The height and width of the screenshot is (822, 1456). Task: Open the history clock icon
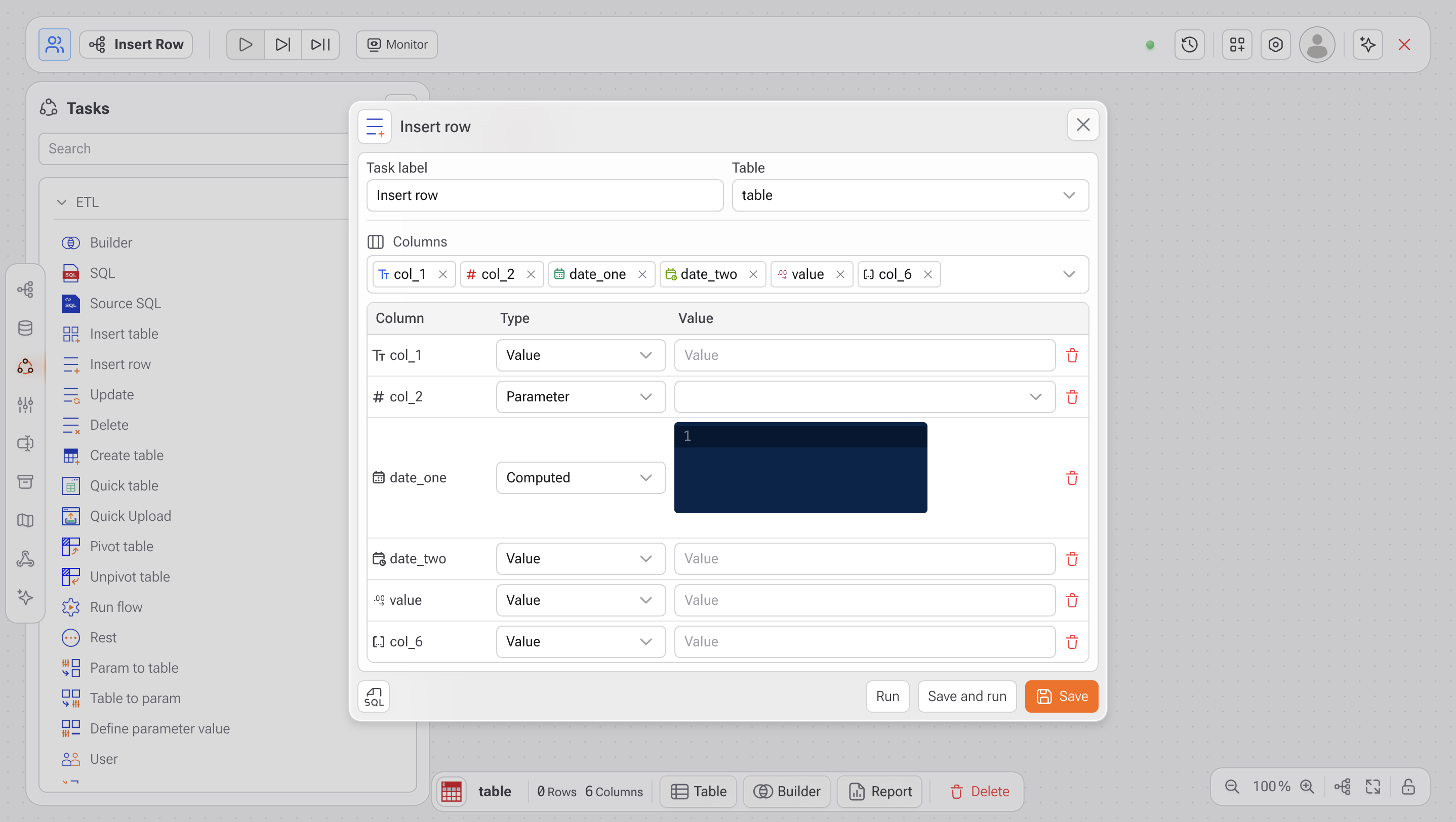point(1189,45)
